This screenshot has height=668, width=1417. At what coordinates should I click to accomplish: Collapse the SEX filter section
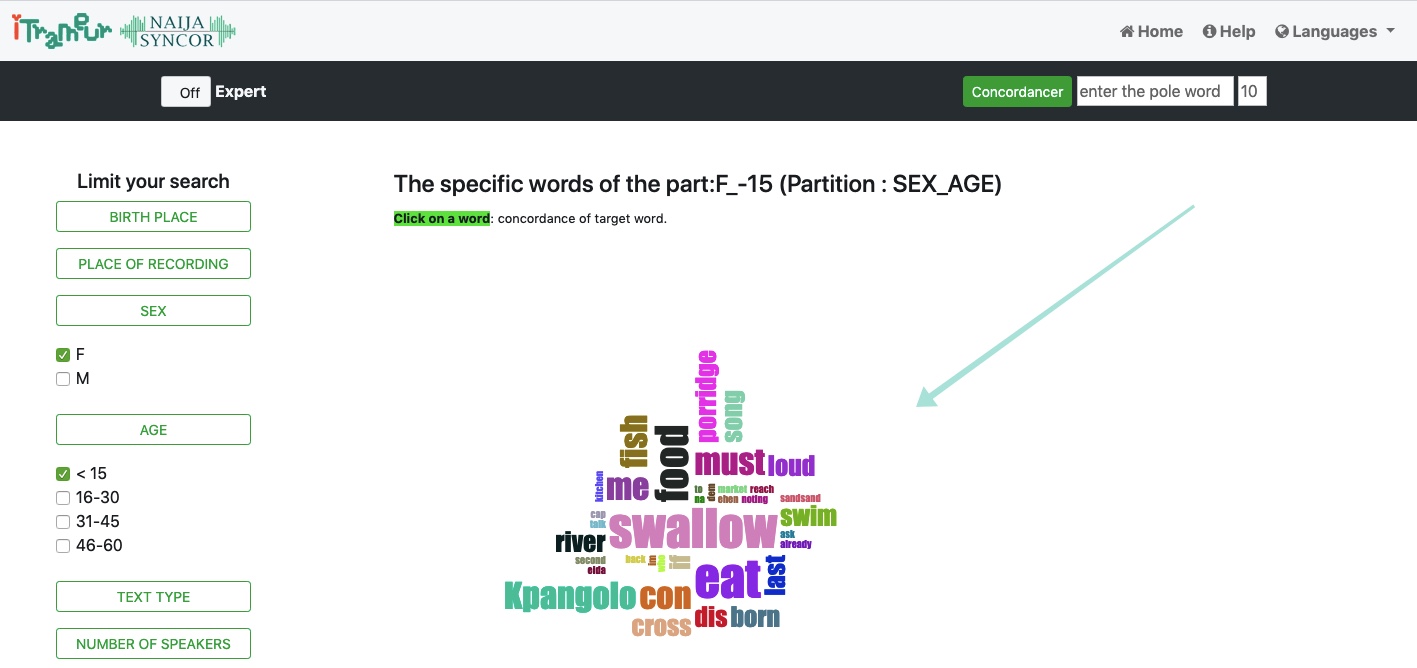[153, 311]
